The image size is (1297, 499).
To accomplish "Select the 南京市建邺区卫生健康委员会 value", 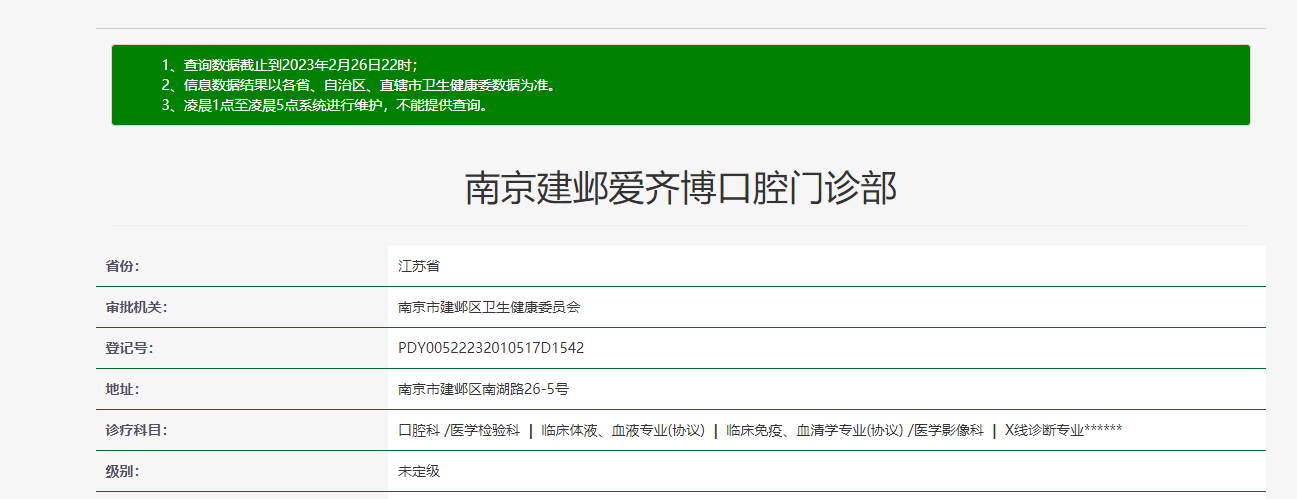I will (x=488, y=307).
